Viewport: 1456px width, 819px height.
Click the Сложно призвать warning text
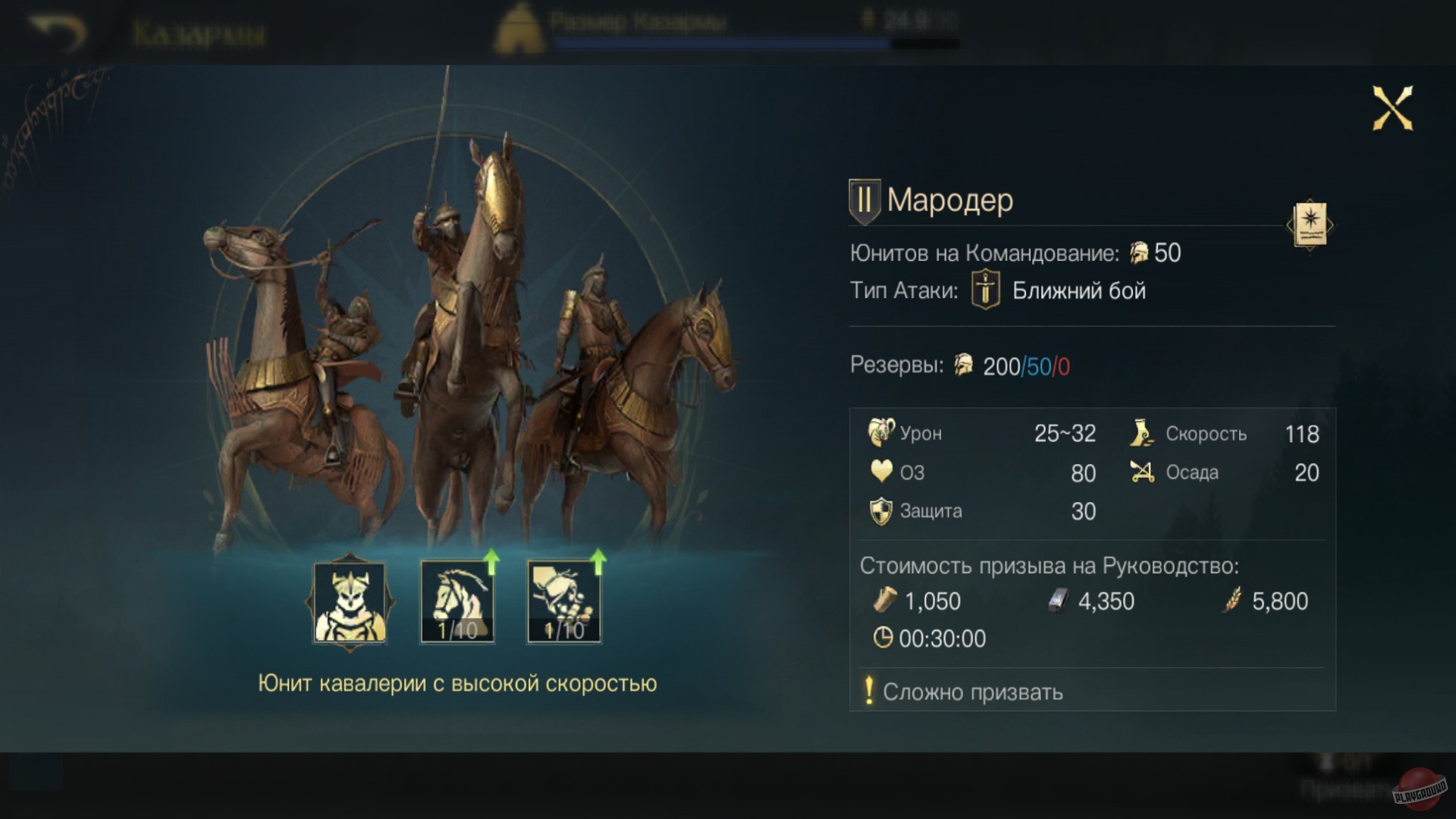[973, 692]
